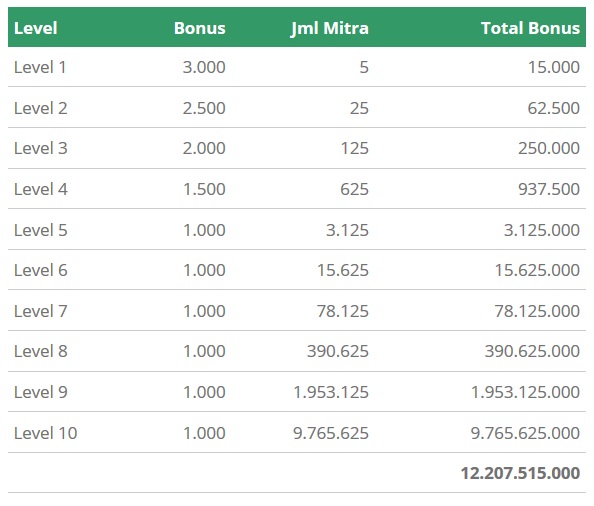Select the 3.125 mitra count cell
Screen dimensions: 594x506
(x=347, y=230)
